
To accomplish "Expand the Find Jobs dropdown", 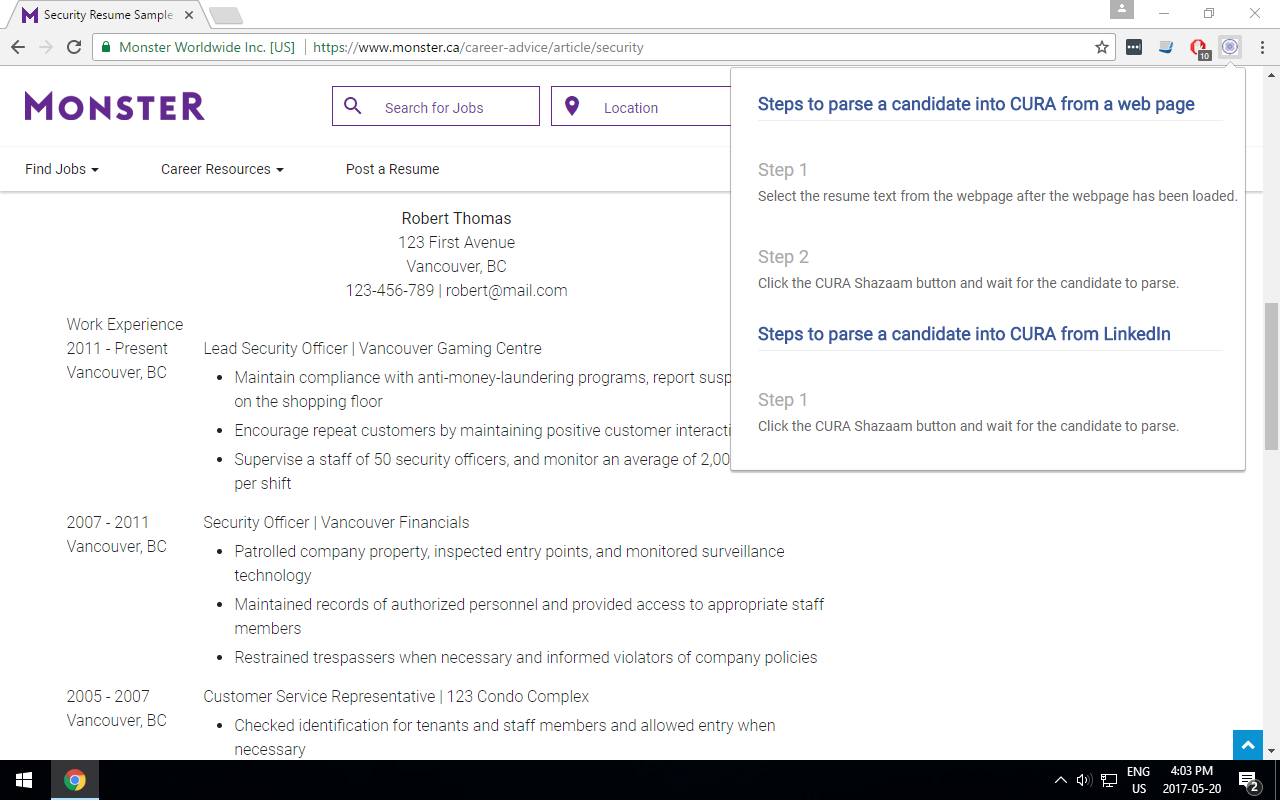I will pos(61,169).
